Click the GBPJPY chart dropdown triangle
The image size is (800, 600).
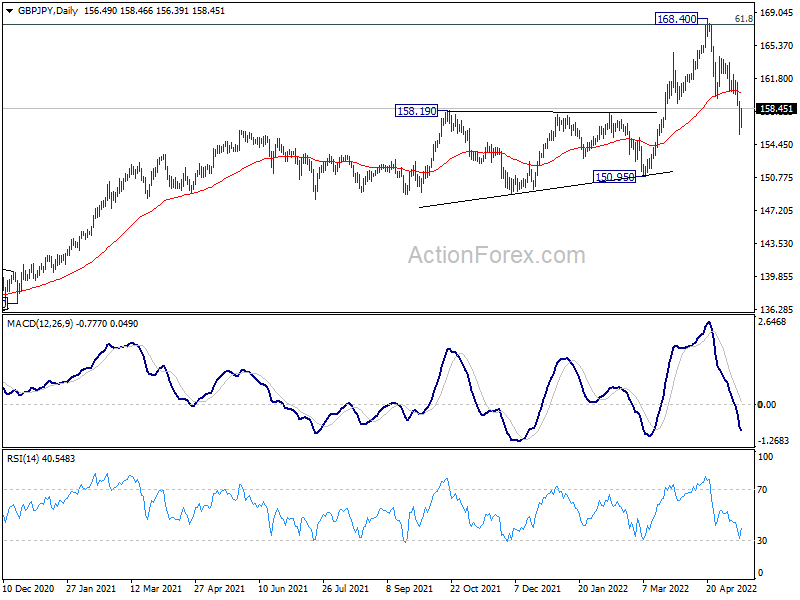tap(9, 11)
